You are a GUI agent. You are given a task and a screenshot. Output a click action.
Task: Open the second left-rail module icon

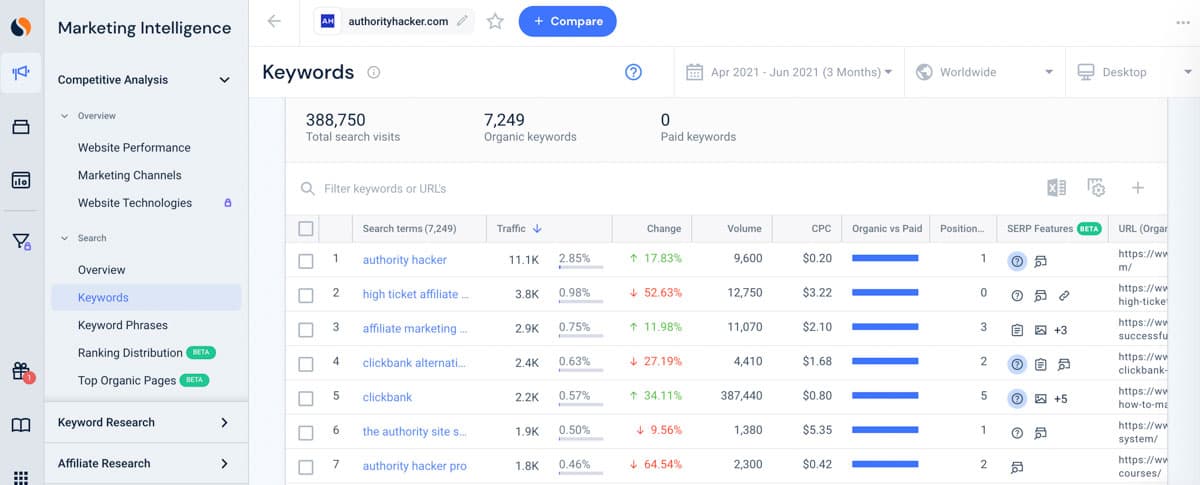click(x=21, y=127)
